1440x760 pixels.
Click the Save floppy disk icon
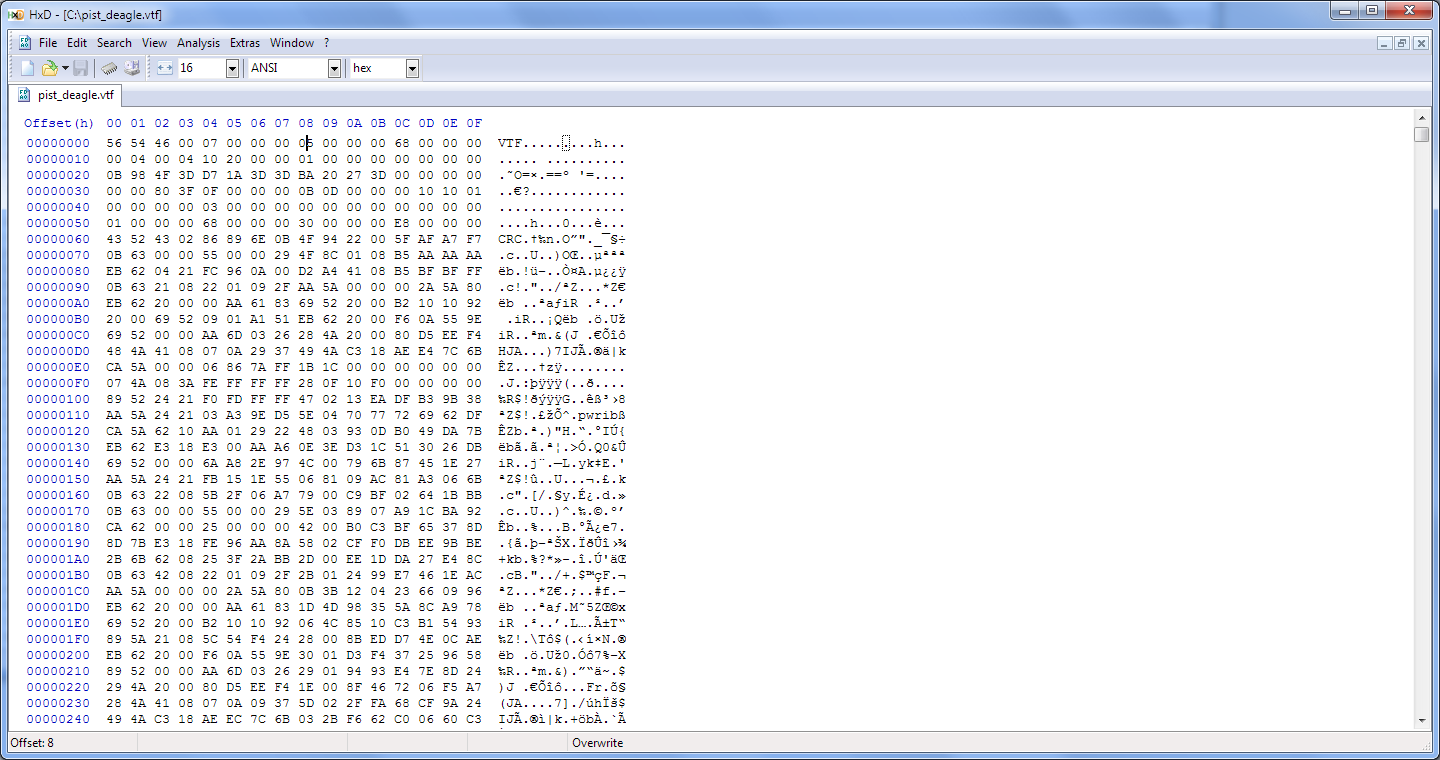pyautogui.click(x=81, y=68)
